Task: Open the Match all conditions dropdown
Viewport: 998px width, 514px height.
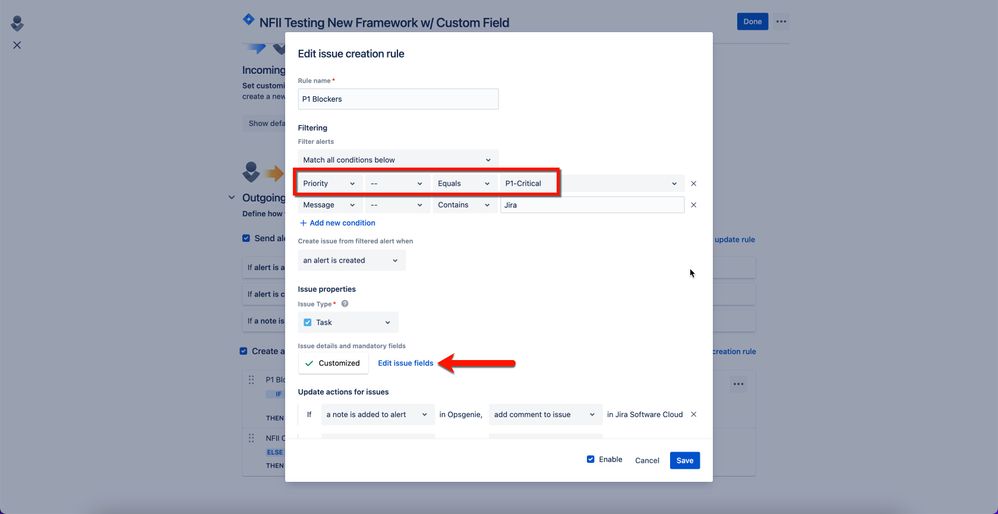Action: pyautogui.click(x=398, y=160)
